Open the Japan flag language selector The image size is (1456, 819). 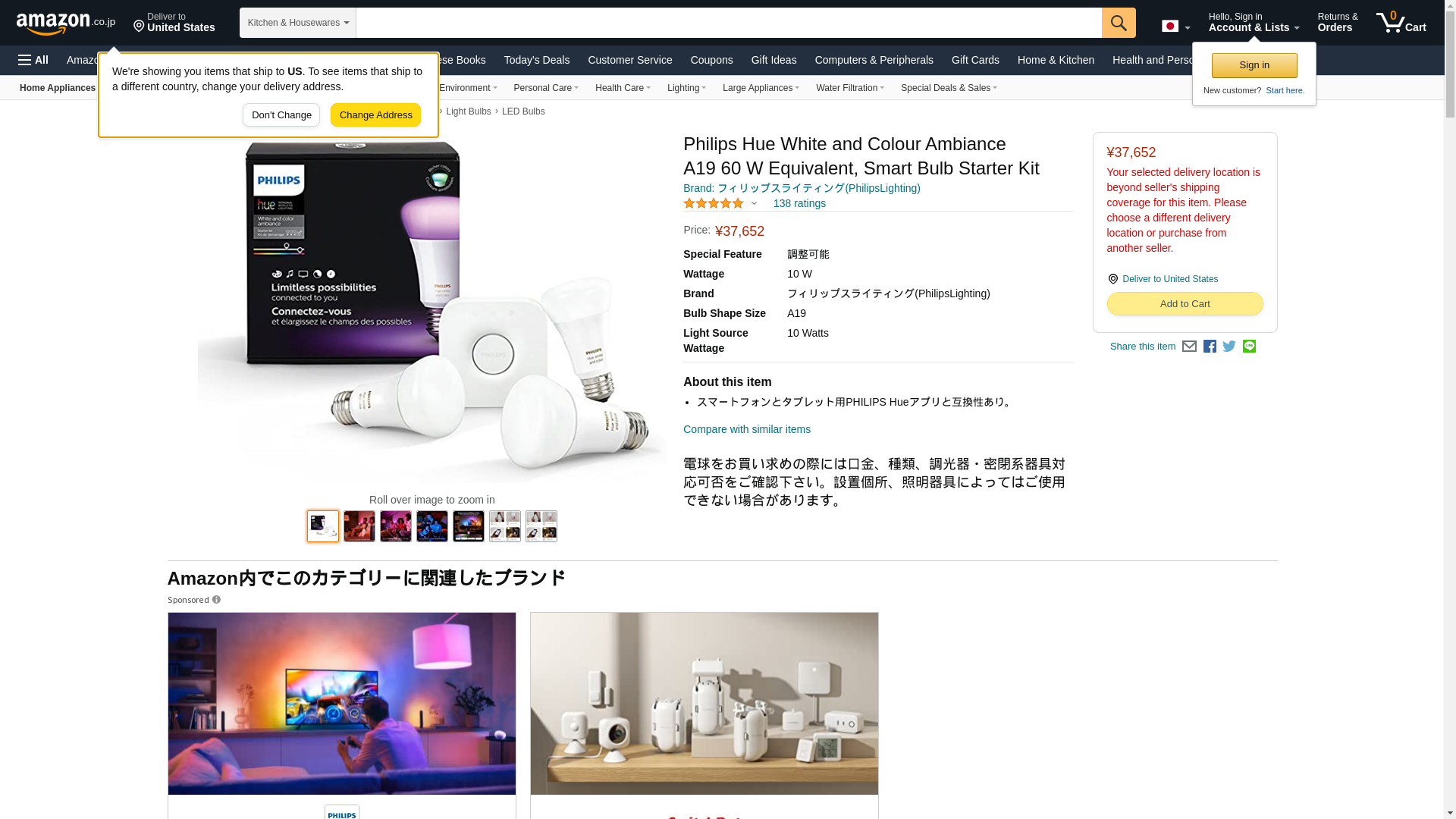1175,27
